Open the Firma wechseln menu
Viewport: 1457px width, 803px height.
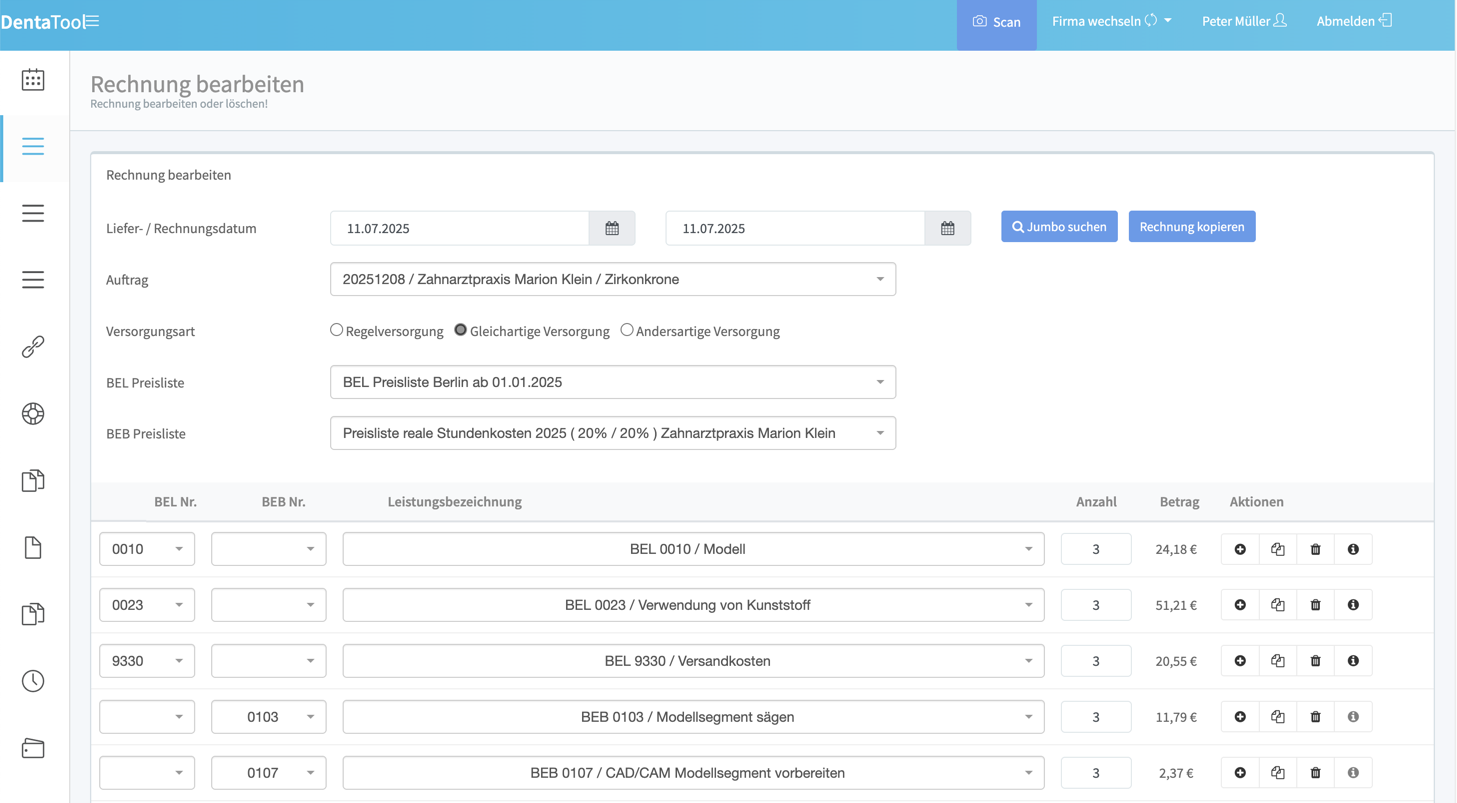[1110, 21]
